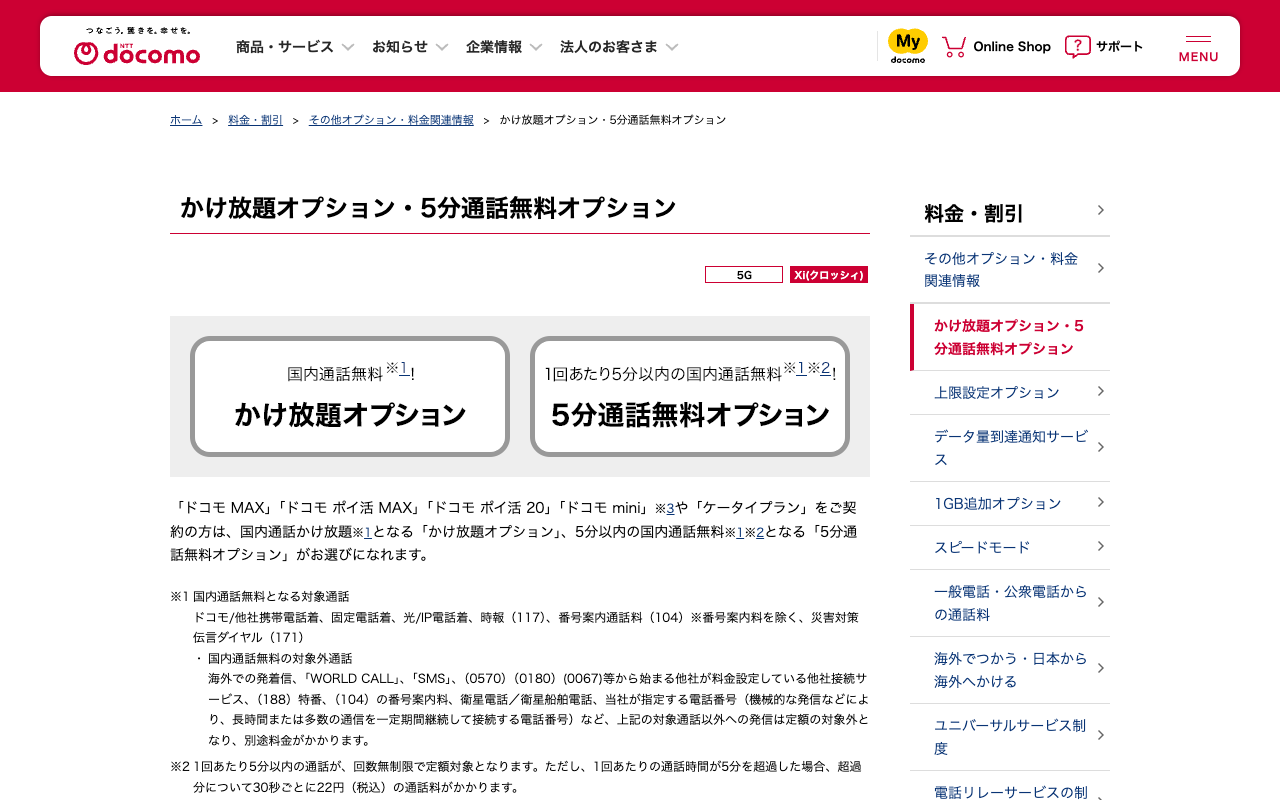Click the Online Shop text link
The image size is (1280, 800).
tap(1012, 46)
